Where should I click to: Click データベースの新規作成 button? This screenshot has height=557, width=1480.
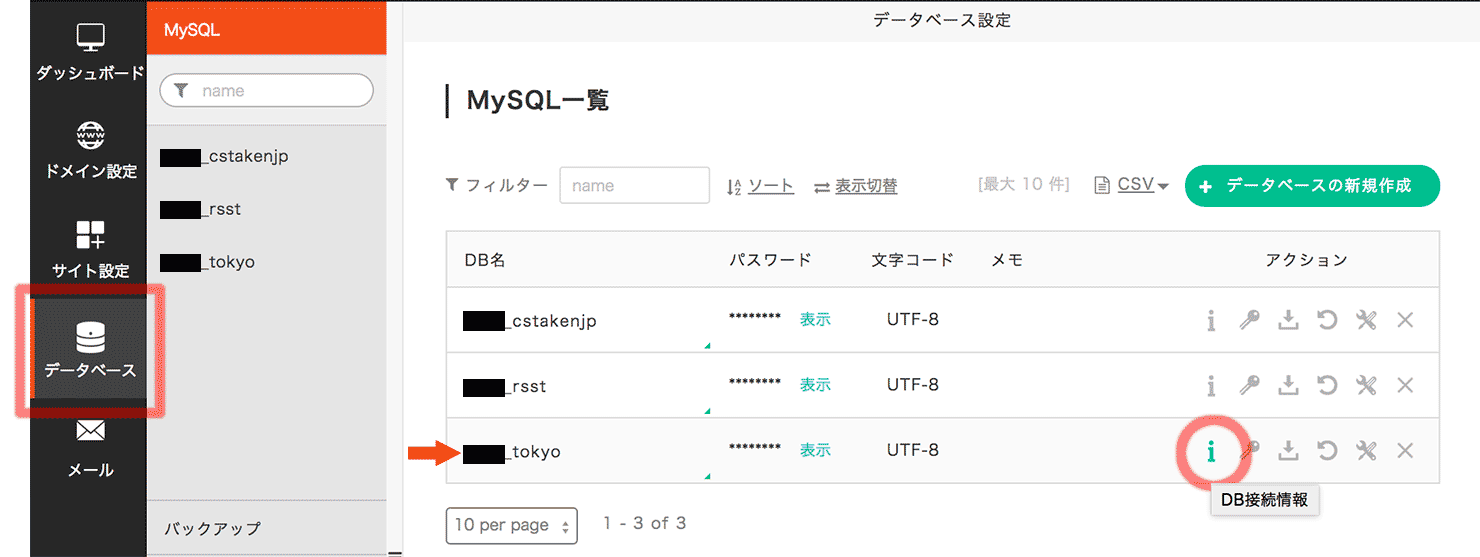pyautogui.click(x=1312, y=186)
